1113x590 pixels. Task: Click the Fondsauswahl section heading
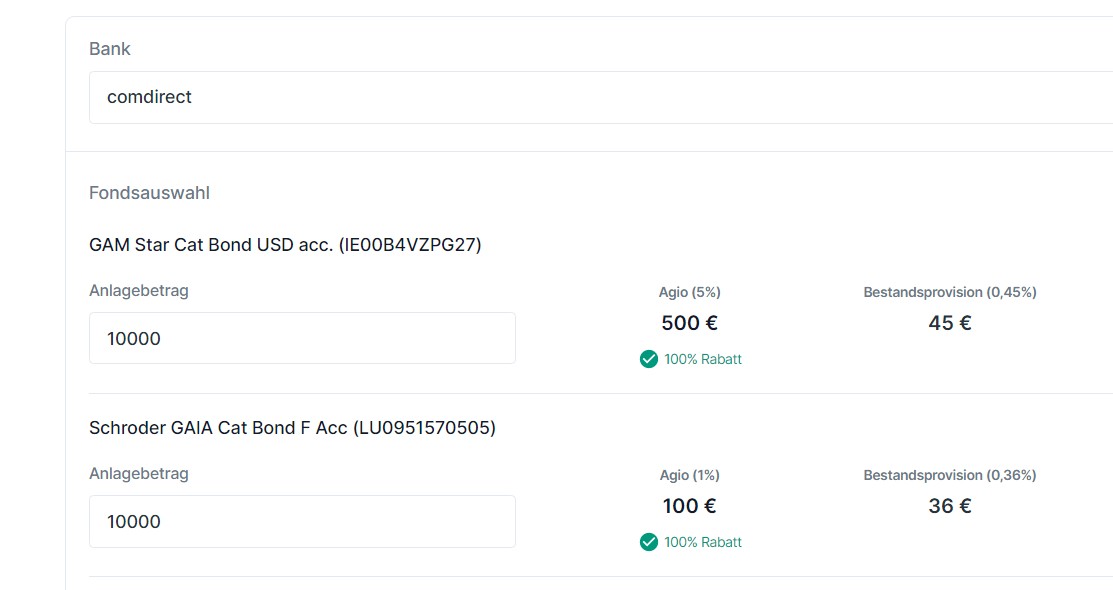pyautogui.click(x=149, y=193)
